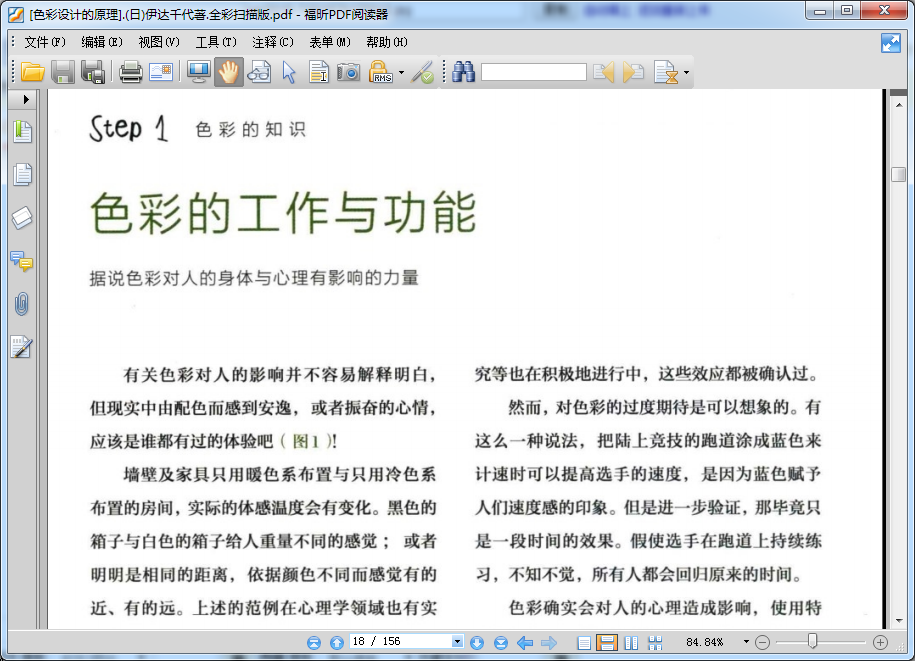
Task: Select the Hand tool
Action: pos(229,72)
